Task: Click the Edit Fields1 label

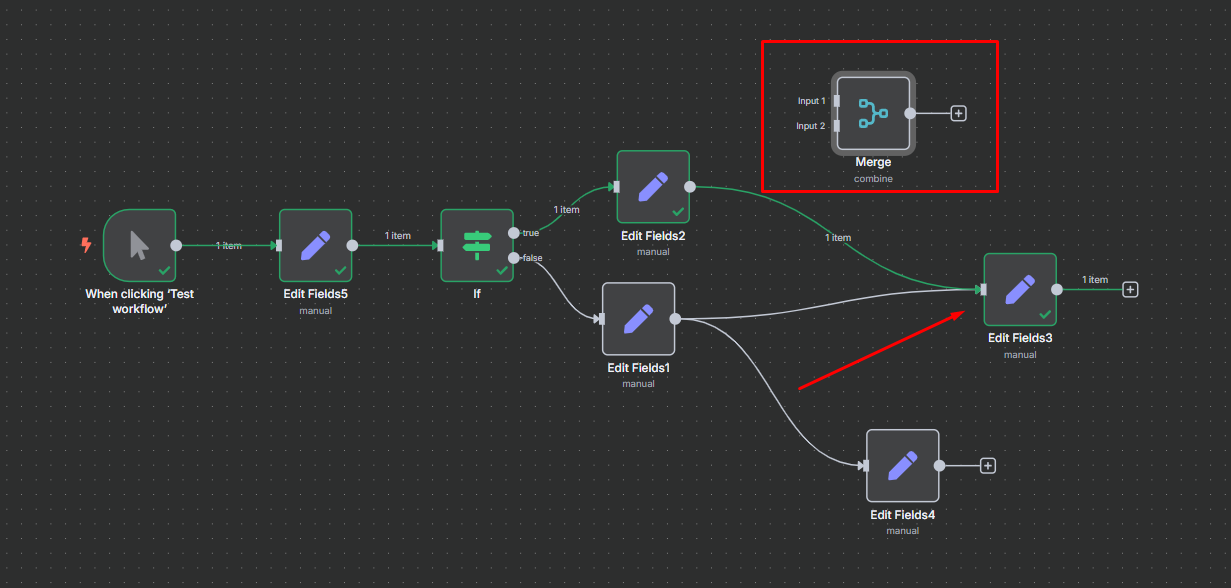Action: coord(638,368)
